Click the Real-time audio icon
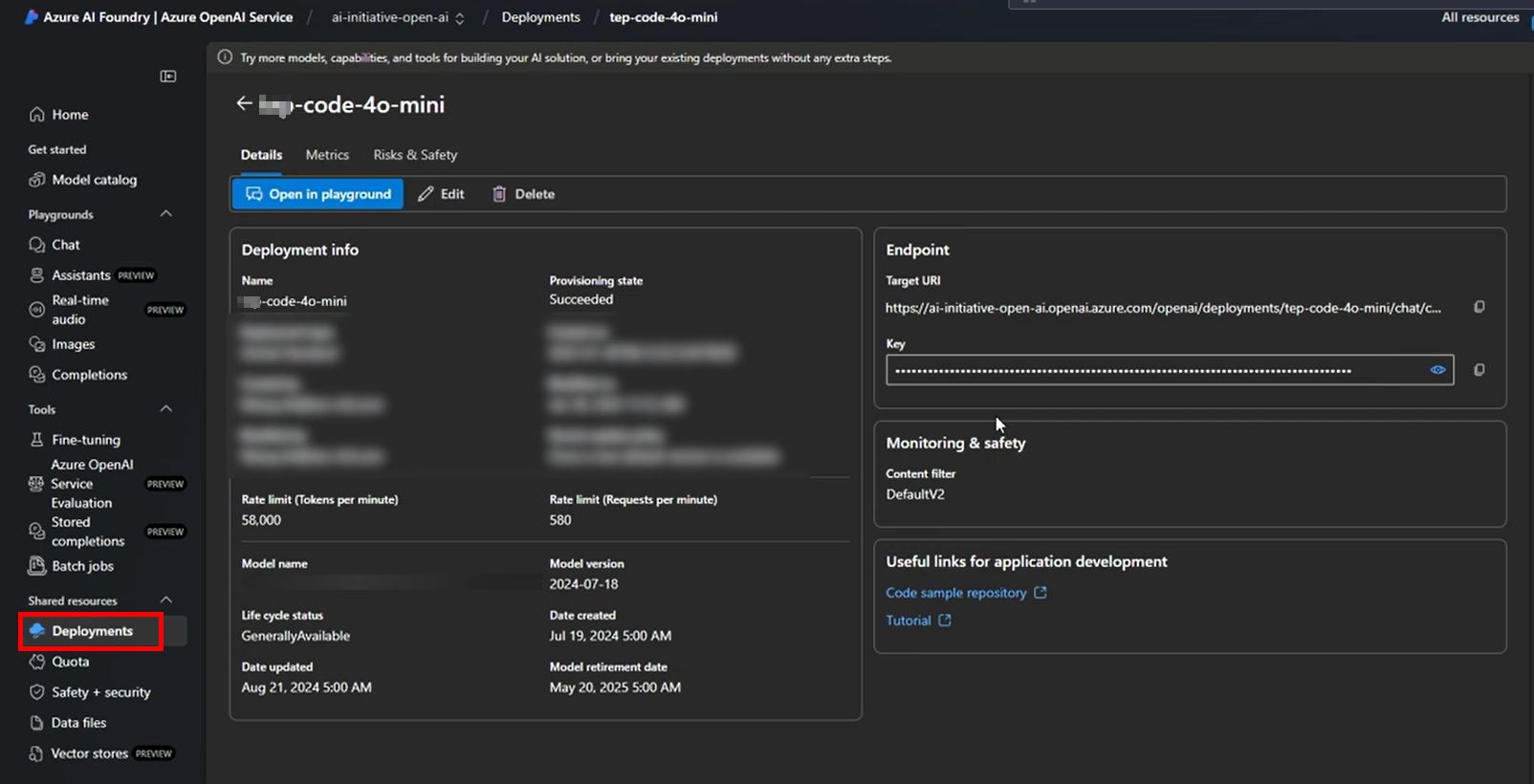The width and height of the screenshot is (1534, 784). 37,310
